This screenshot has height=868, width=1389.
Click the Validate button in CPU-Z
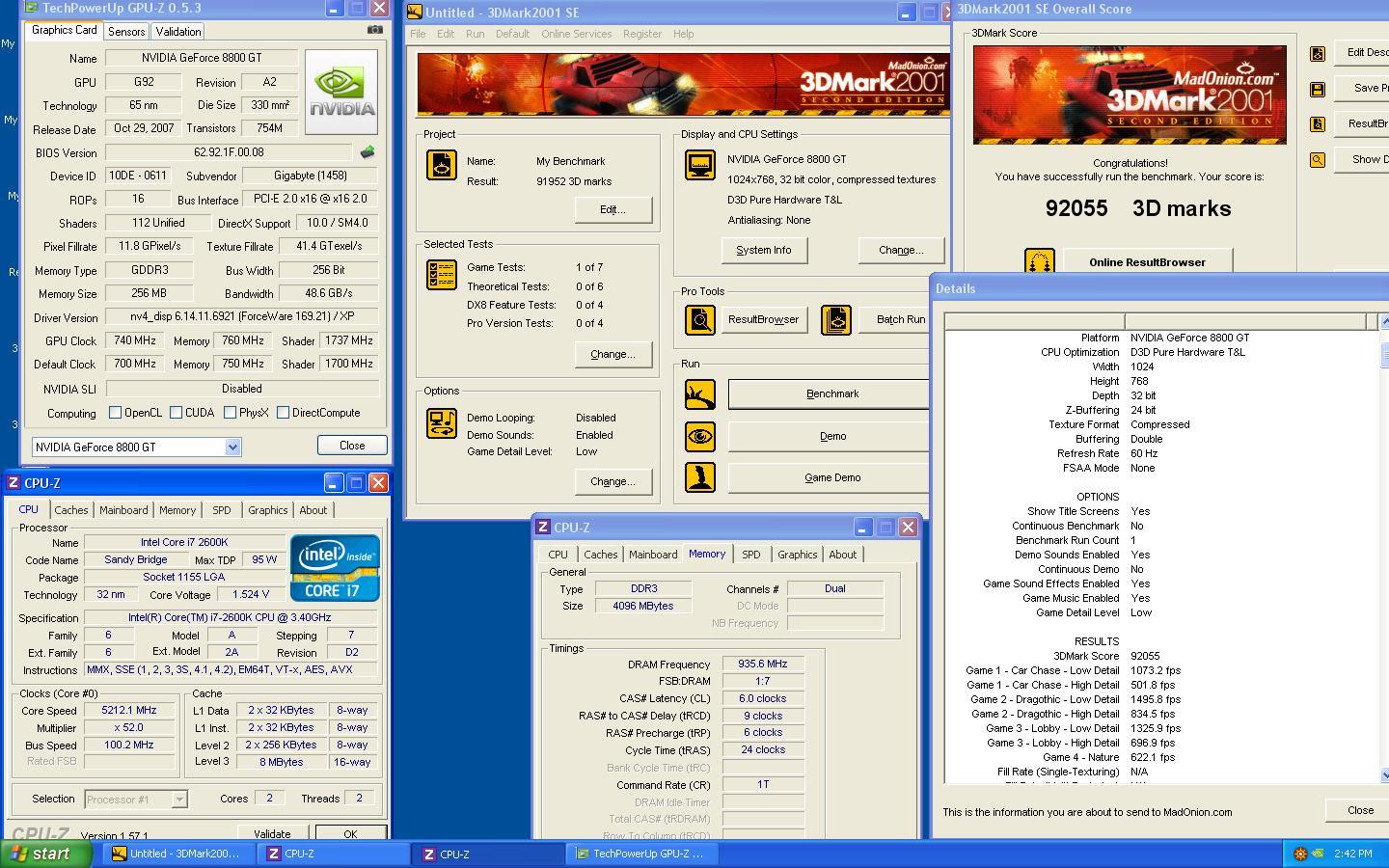tap(272, 833)
